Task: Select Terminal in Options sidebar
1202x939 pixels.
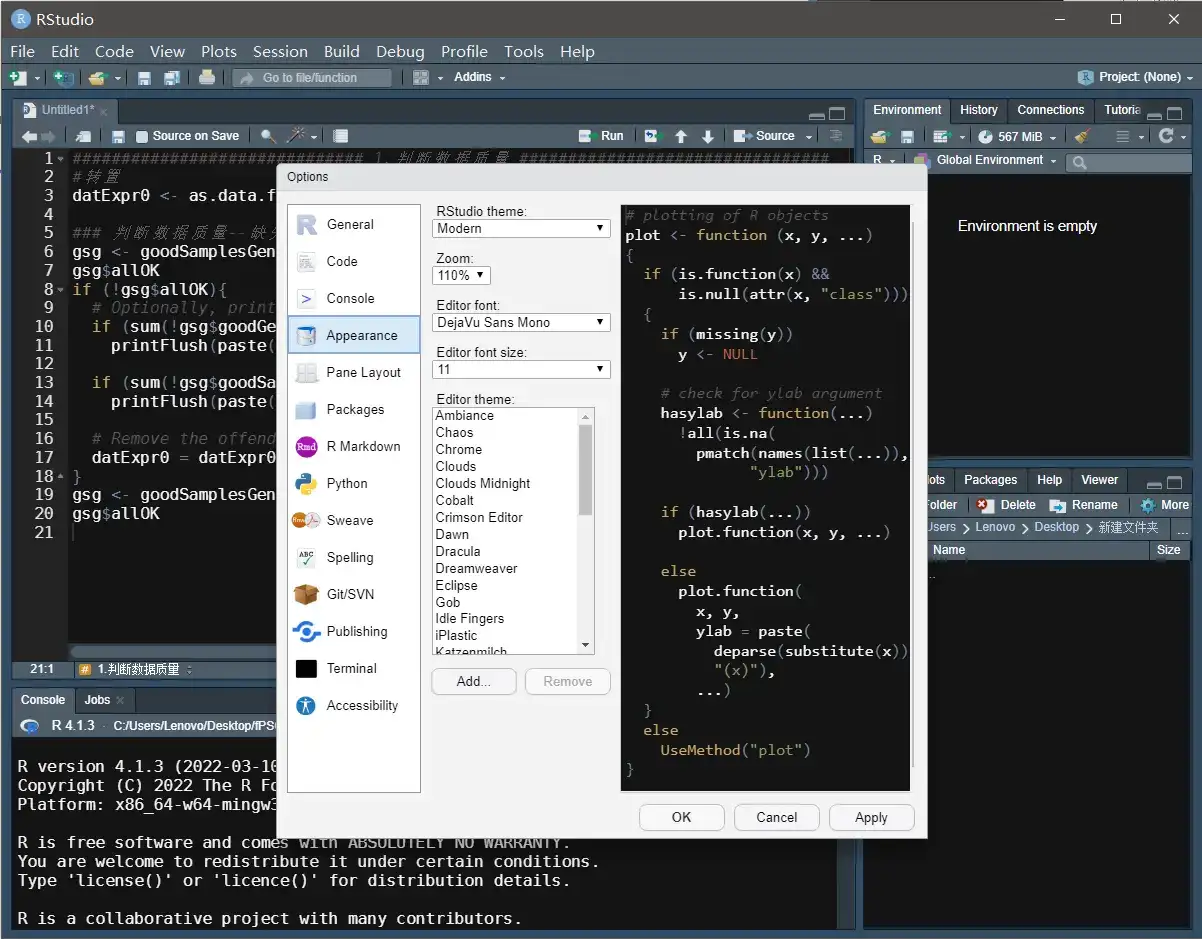Action: tap(354, 668)
